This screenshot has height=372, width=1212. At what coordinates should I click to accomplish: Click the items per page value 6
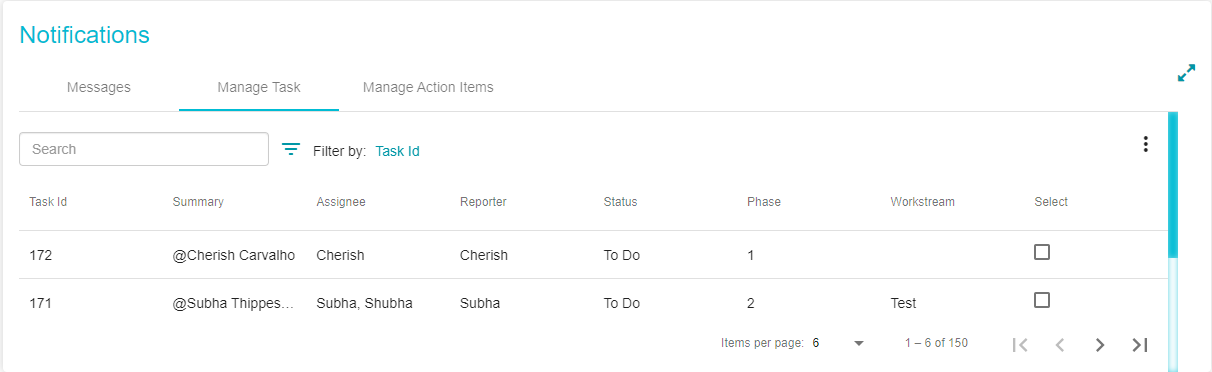[x=816, y=343]
